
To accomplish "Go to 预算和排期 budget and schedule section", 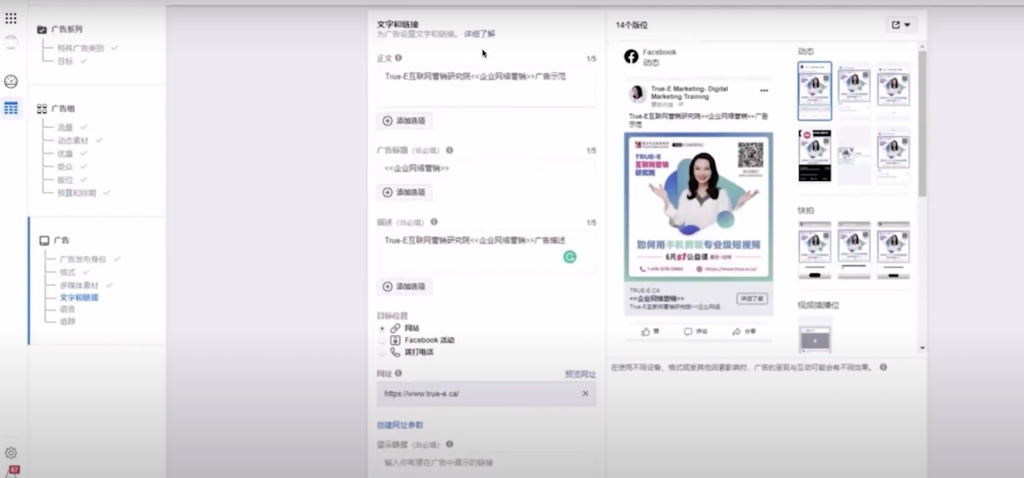I will pyautogui.click(x=77, y=193).
